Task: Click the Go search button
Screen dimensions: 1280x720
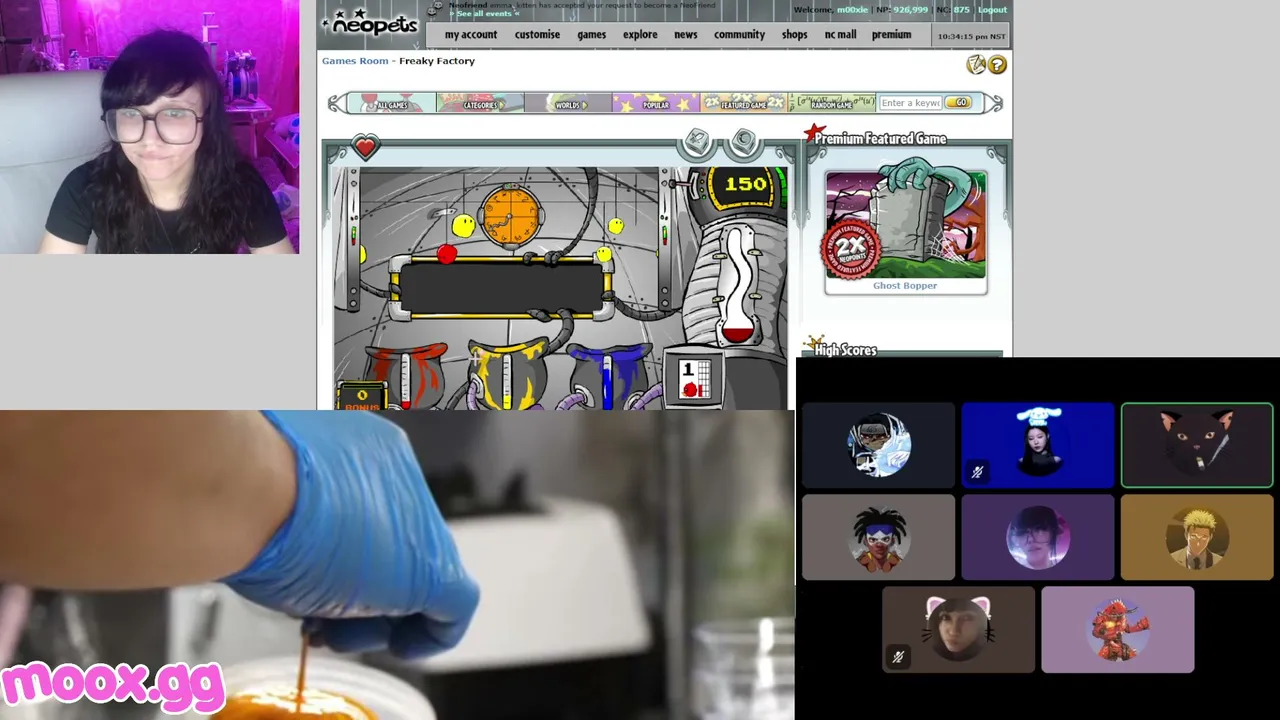Action: 958,103
